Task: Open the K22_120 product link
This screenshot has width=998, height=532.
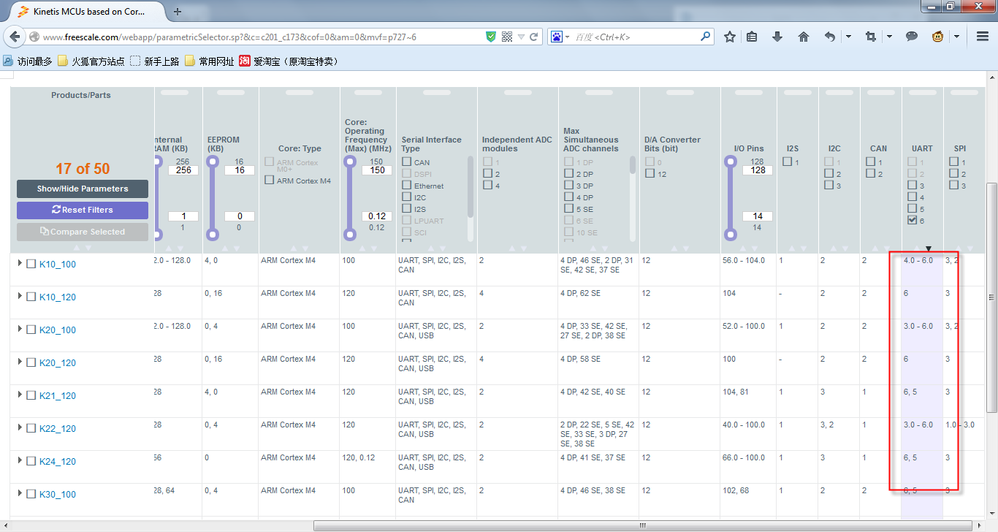Action: coord(57,428)
